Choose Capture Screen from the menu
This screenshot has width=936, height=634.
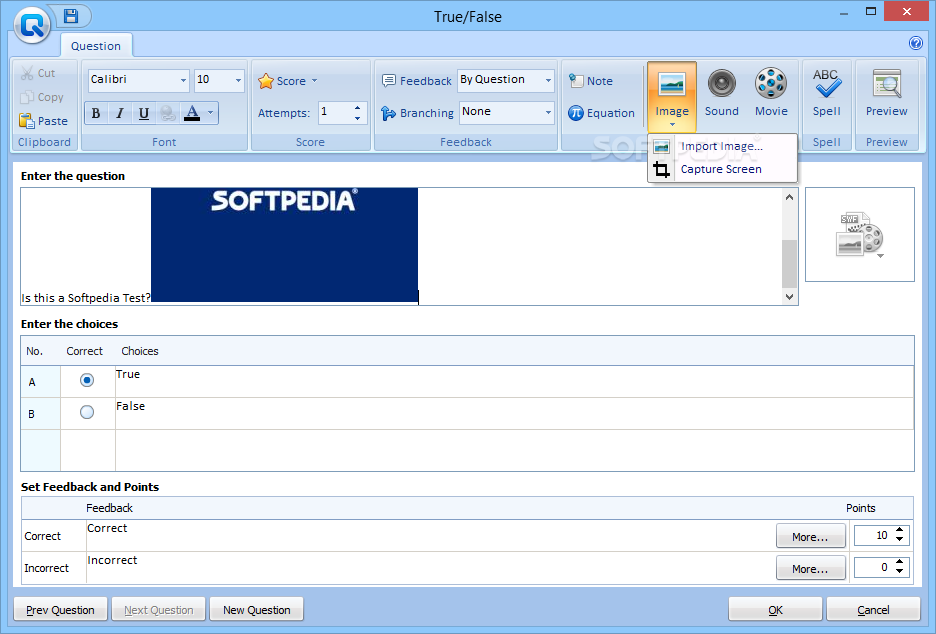point(721,169)
